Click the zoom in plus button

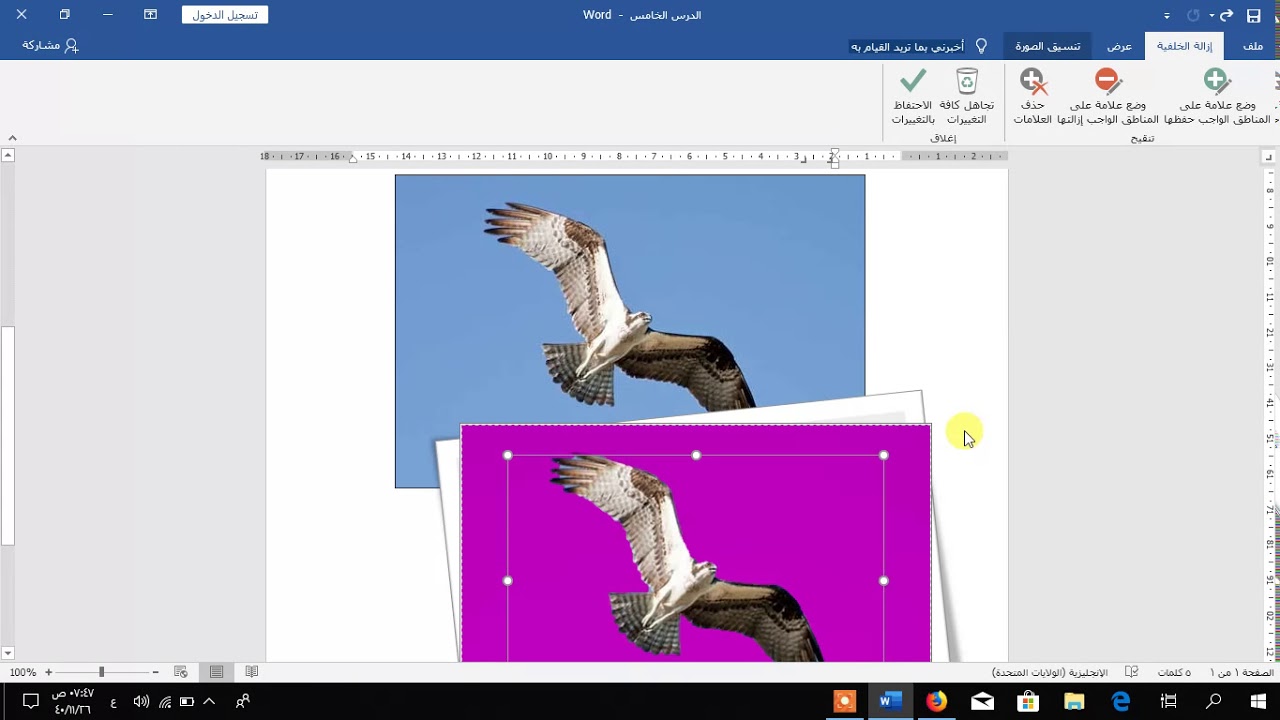click(48, 672)
